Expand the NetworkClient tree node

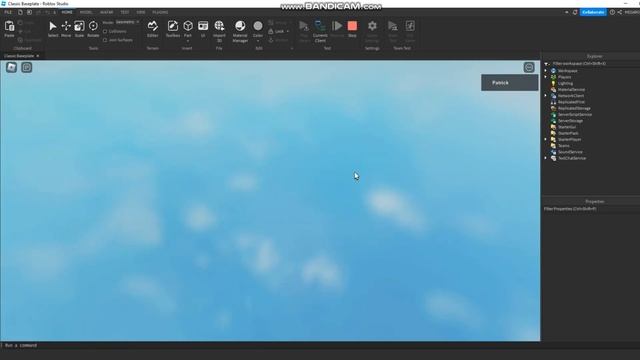pos(546,96)
